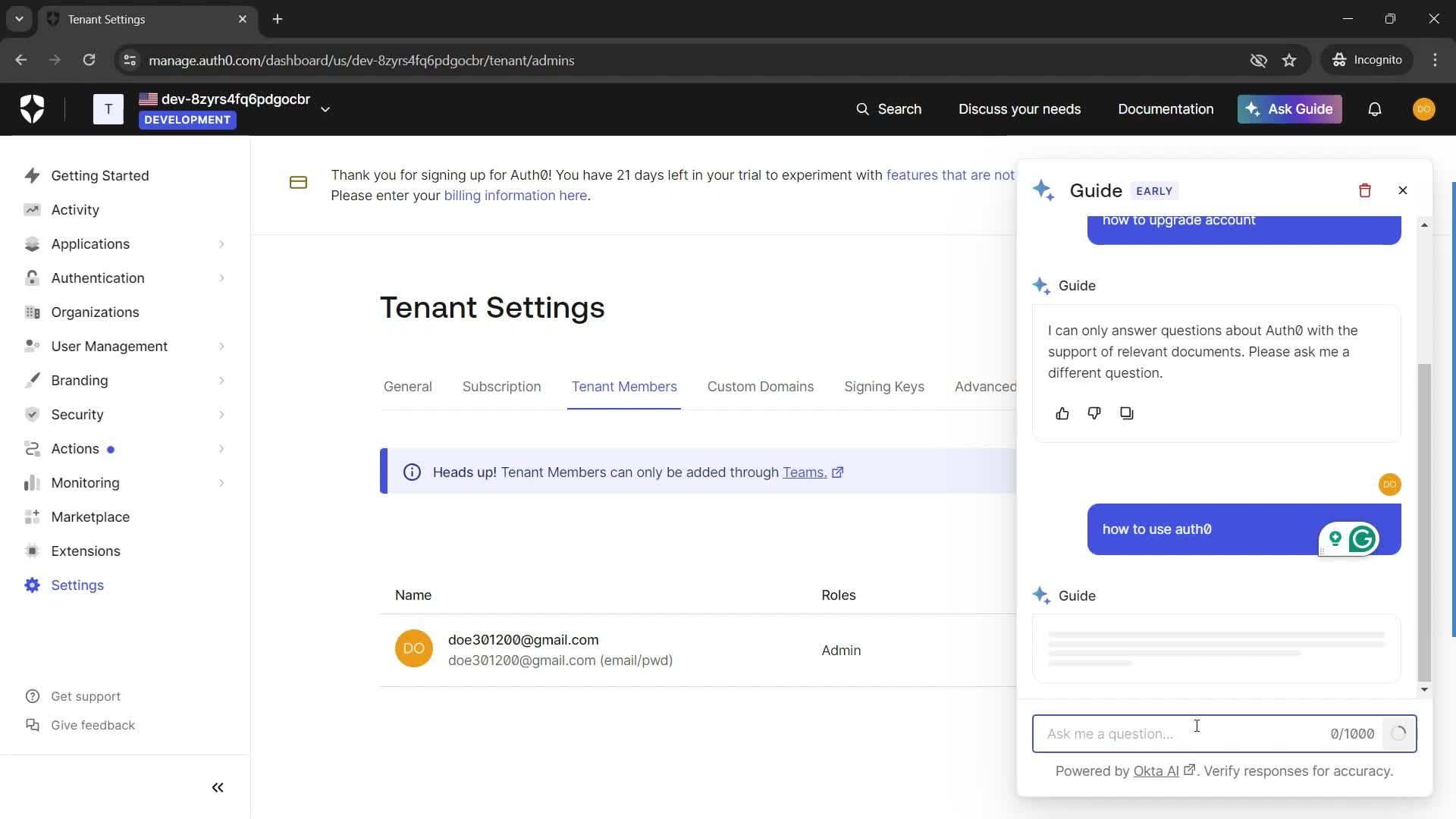Click the Guide chat scrollbar thumb

pyautogui.click(x=1424, y=523)
